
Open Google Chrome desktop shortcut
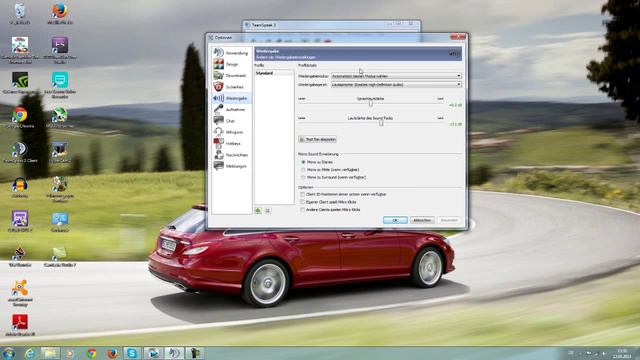coord(20,118)
